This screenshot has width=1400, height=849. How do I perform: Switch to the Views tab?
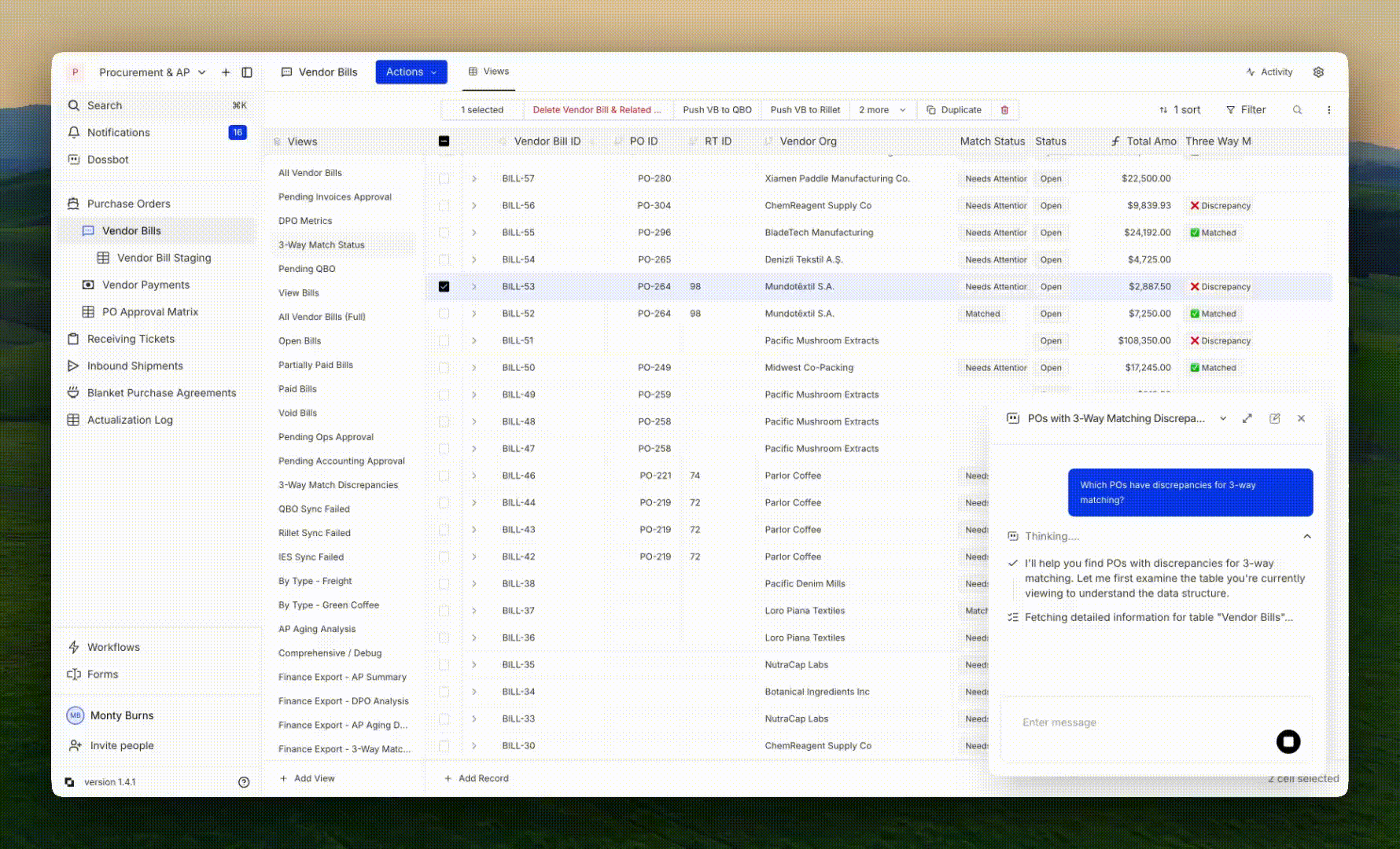[x=488, y=72]
